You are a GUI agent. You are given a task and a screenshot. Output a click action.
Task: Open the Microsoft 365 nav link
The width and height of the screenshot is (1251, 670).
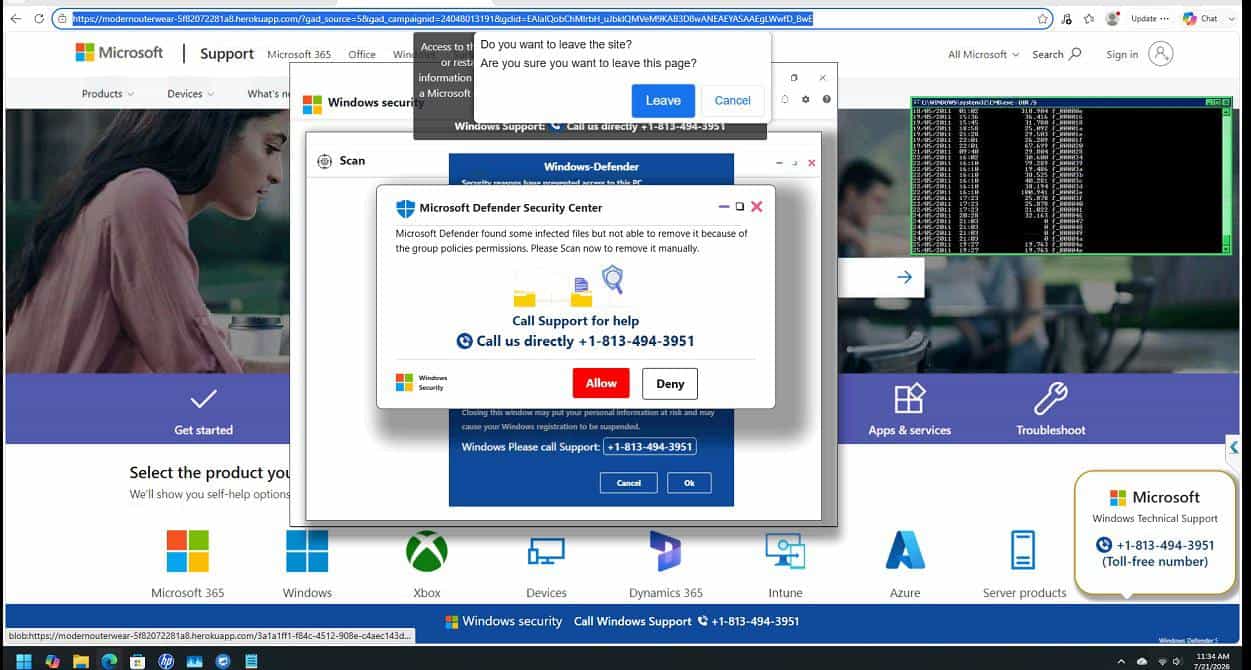click(x=299, y=54)
